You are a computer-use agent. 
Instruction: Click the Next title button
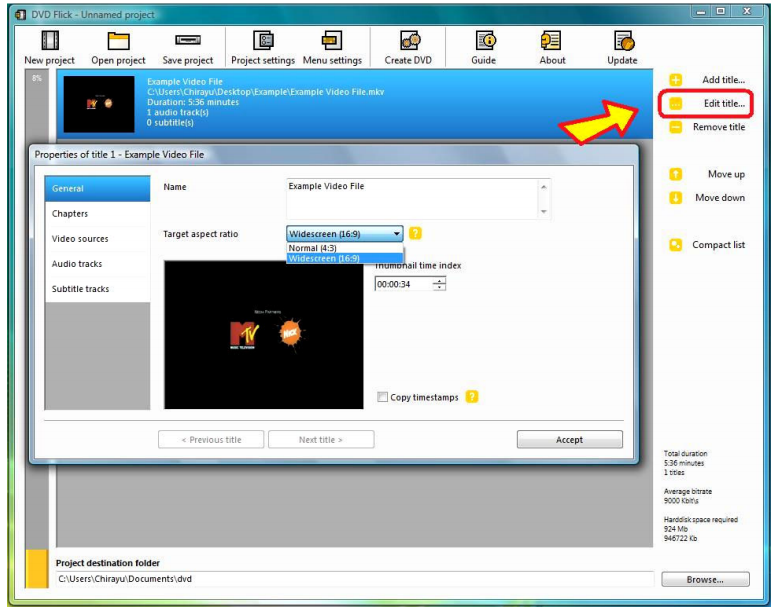click(321, 439)
